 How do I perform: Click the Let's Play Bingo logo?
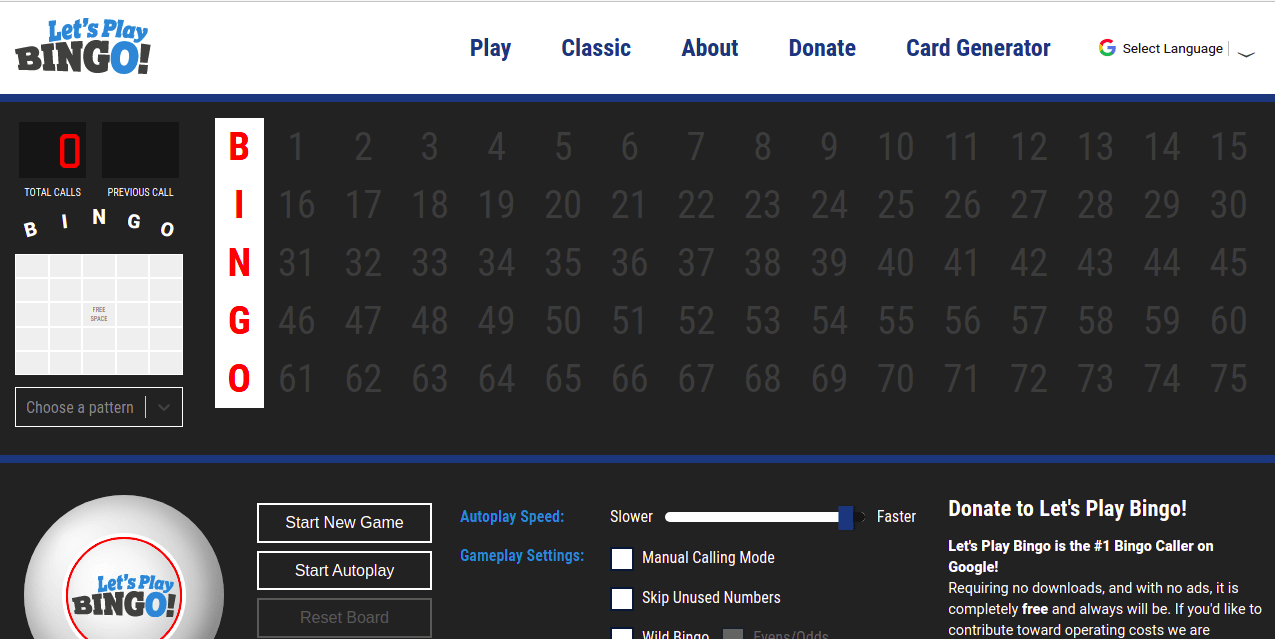click(x=82, y=46)
